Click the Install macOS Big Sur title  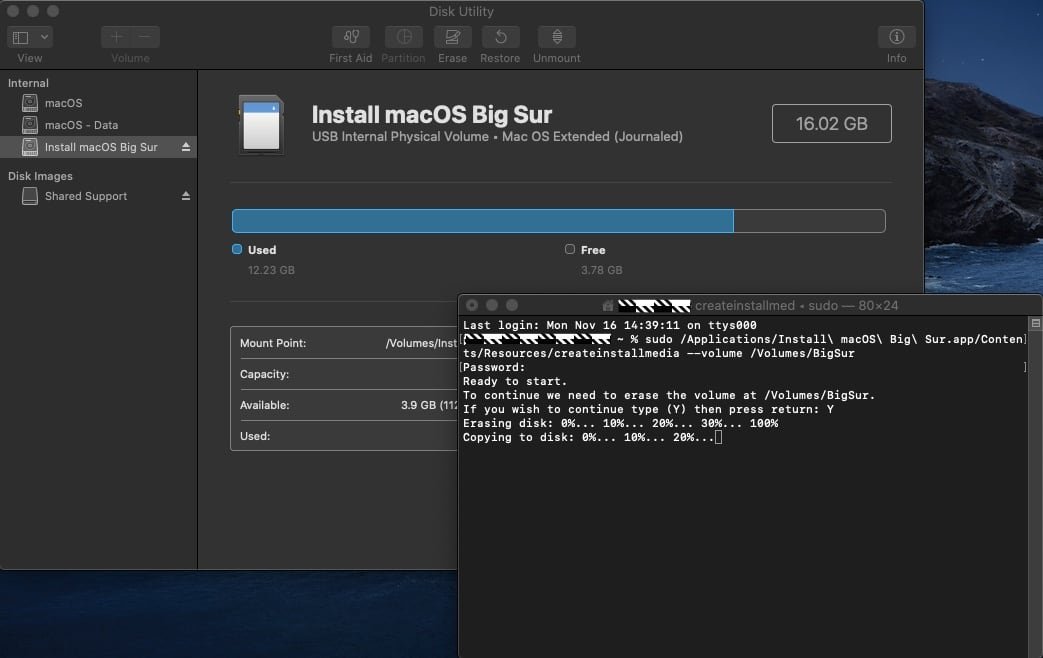[x=432, y=114]
